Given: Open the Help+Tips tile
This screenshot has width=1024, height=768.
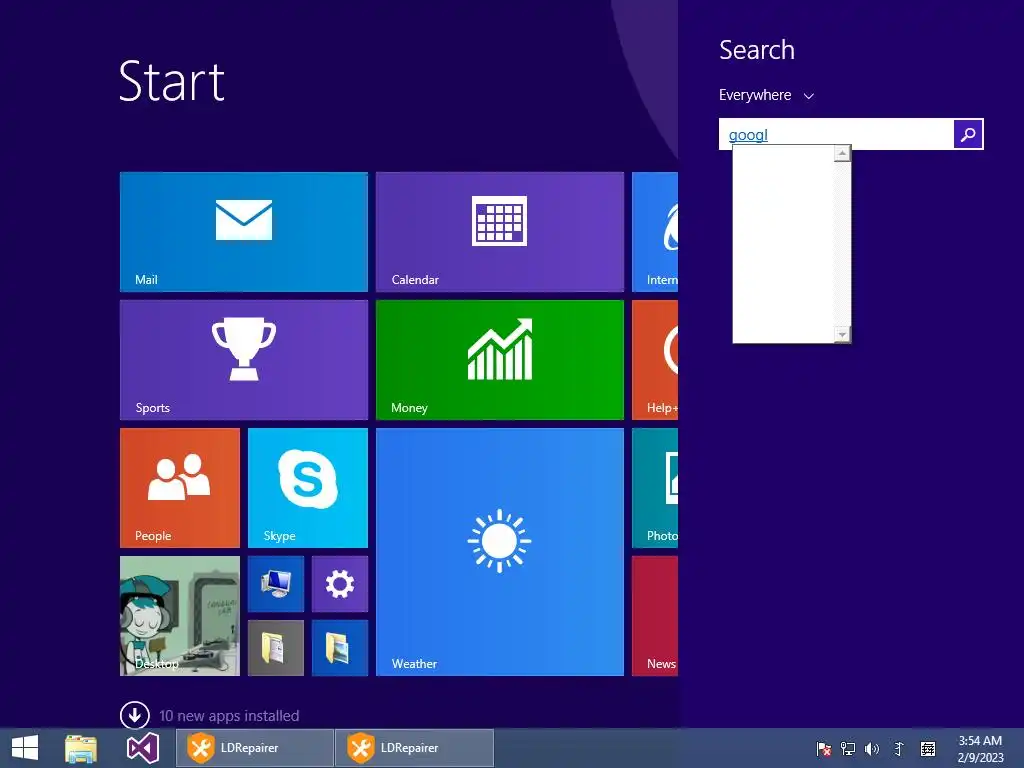Looking at the screenshot, I should [655, 360].
